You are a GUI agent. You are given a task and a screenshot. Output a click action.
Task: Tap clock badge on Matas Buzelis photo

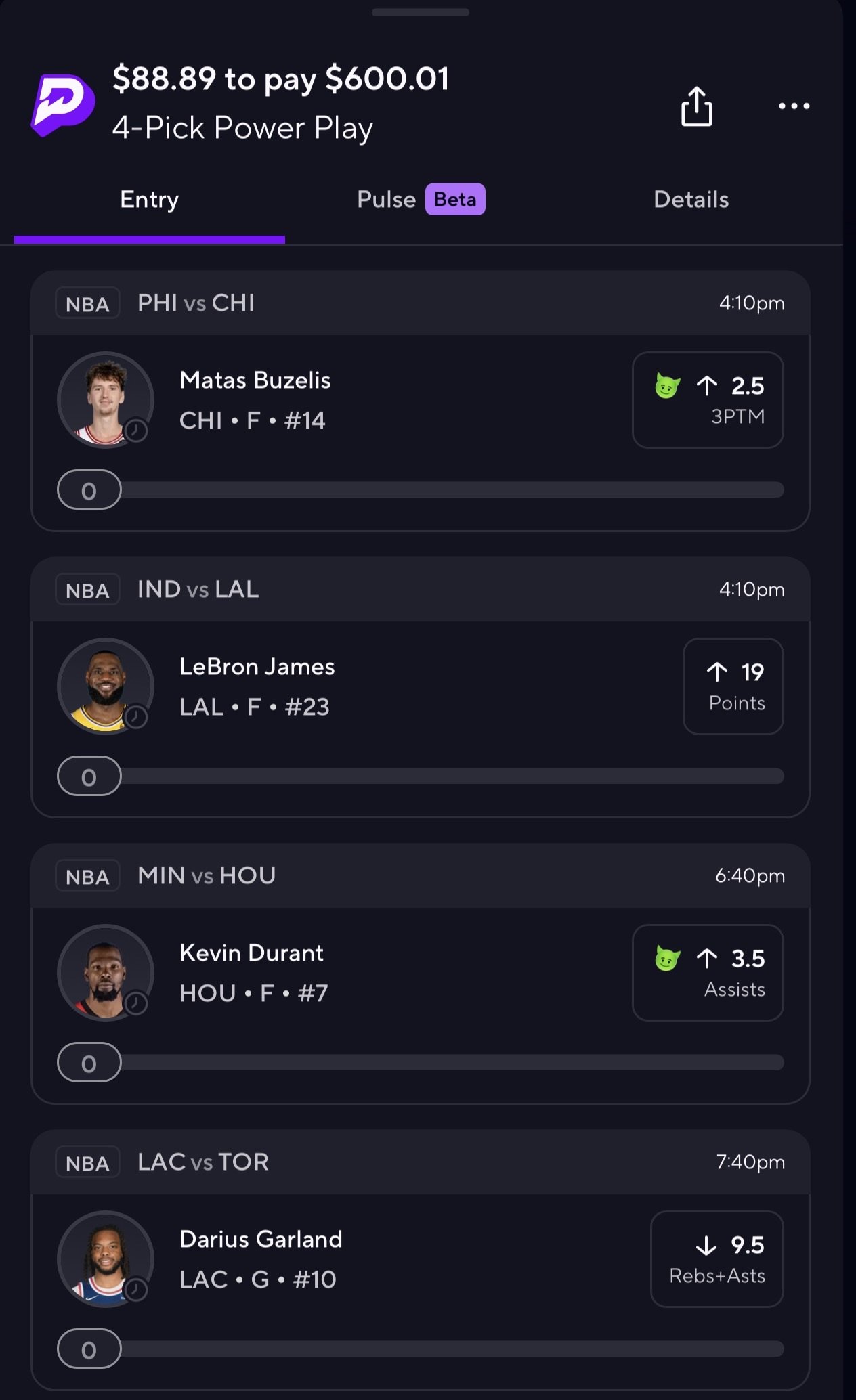coord(136,431)
